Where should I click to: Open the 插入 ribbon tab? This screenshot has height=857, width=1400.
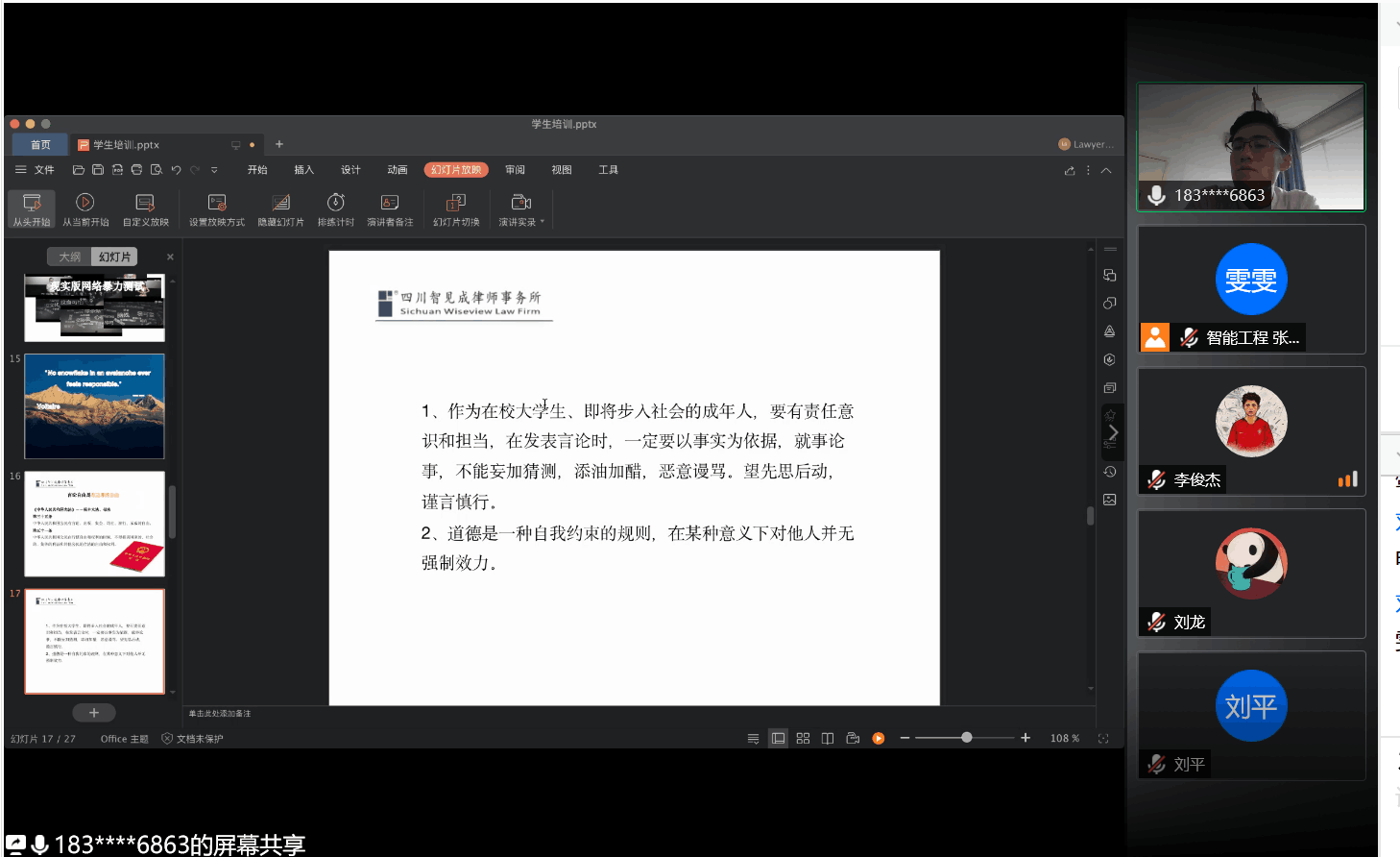pyautogui.click(x=303, y=170)
